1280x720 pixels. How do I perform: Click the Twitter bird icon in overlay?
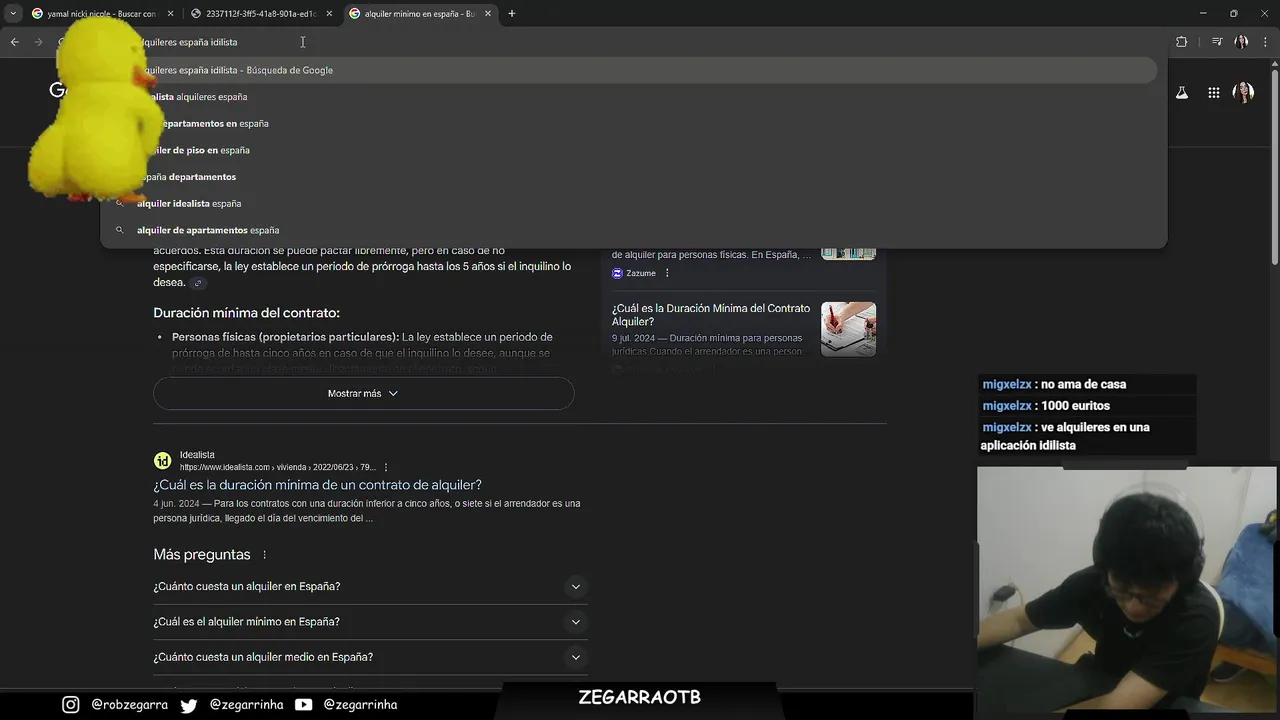tap(189, 705)
